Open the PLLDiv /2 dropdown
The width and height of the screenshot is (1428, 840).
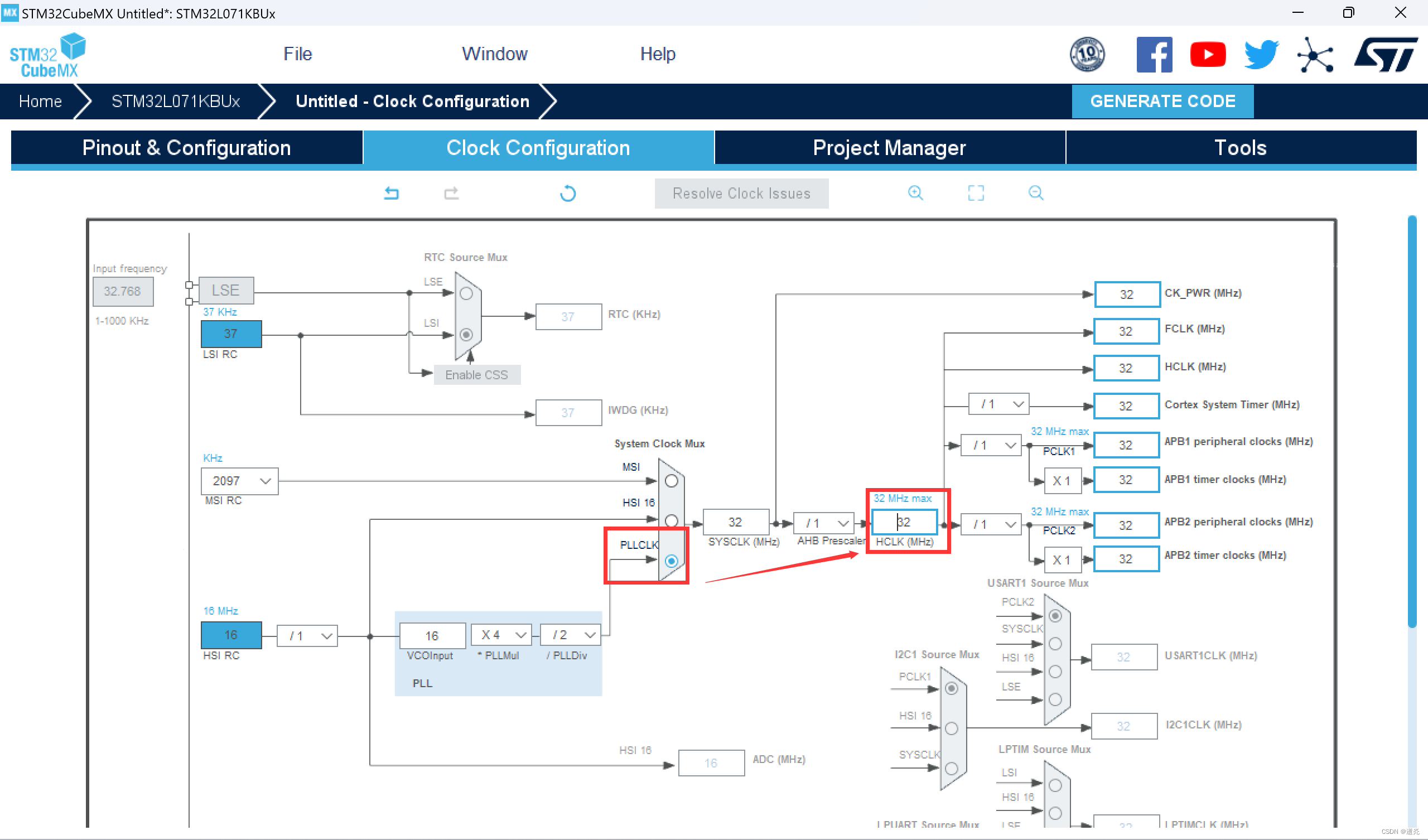[x=571, y=635]
